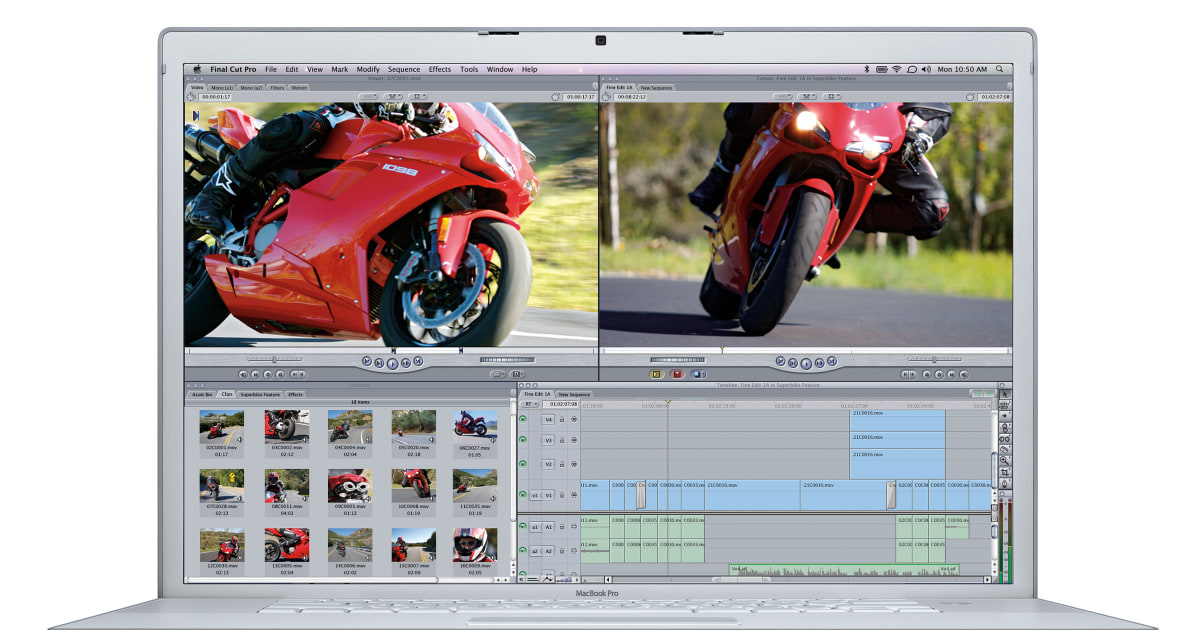The height and width of the screenshot is (630, 1200).
Task: Mute audio track A2 audible toggle
Action: pos(523,551)
